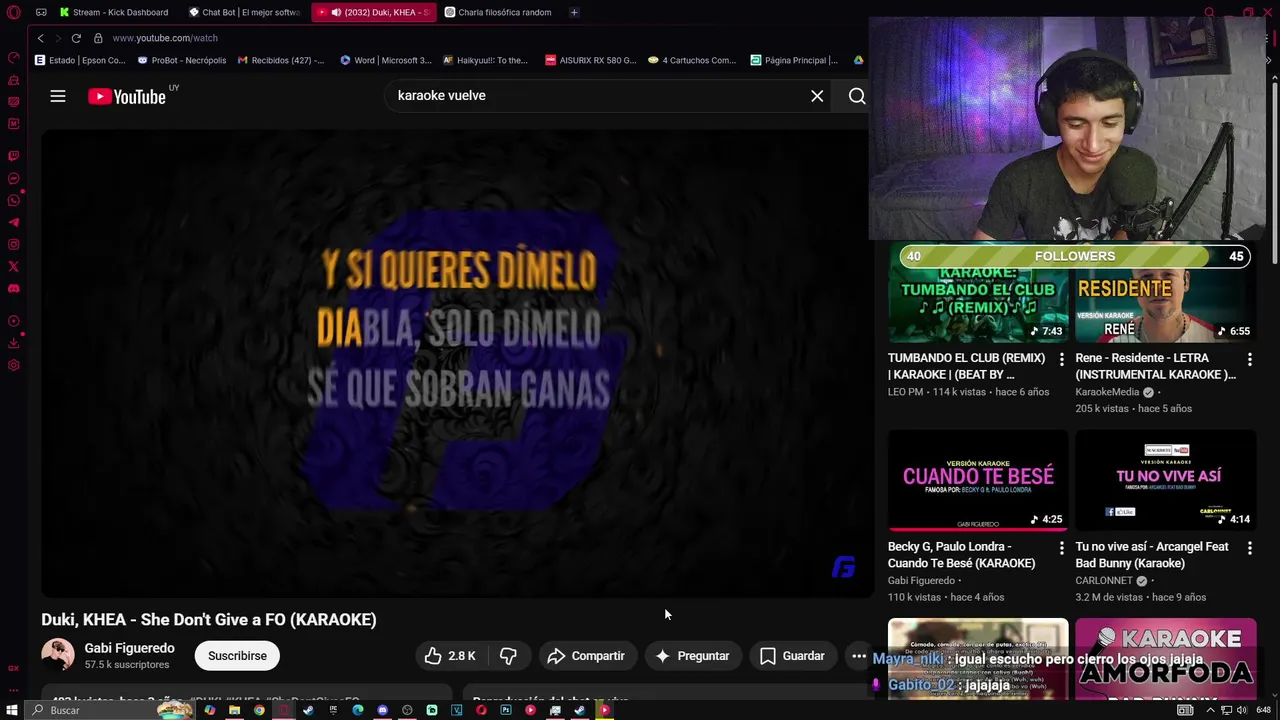This screenshot has height=720, width=1280.
Task: Like the video with 2.8 K likes
Action: (x=448, y=656)
